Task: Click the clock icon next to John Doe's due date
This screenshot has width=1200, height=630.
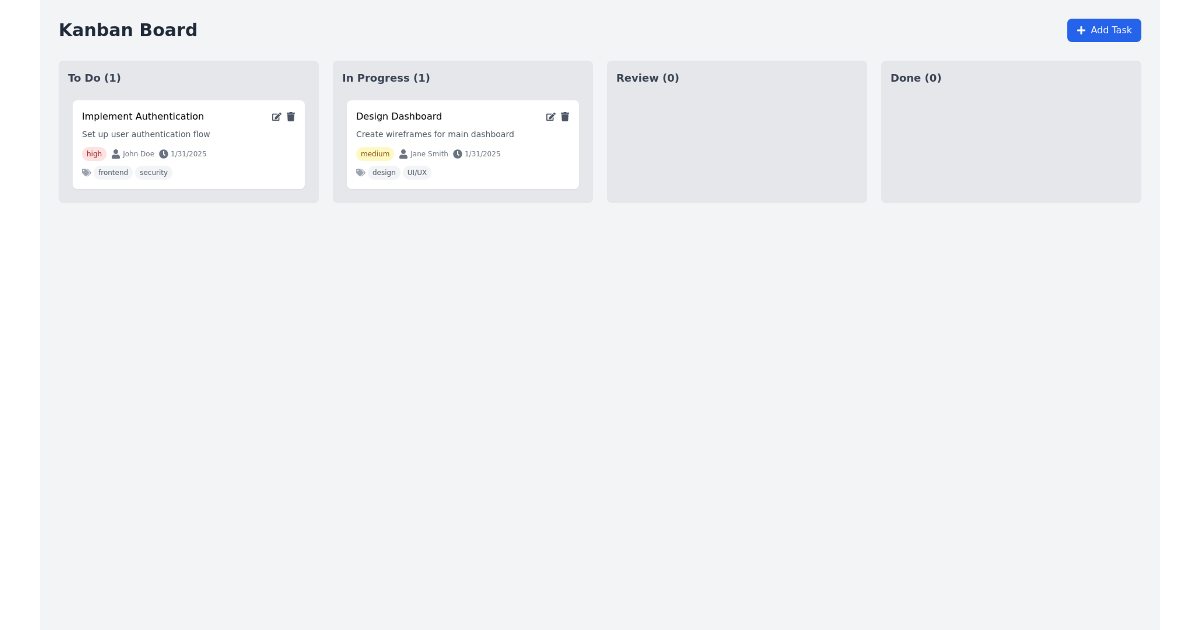Action: pyautogui.click(x=163, y=154)
